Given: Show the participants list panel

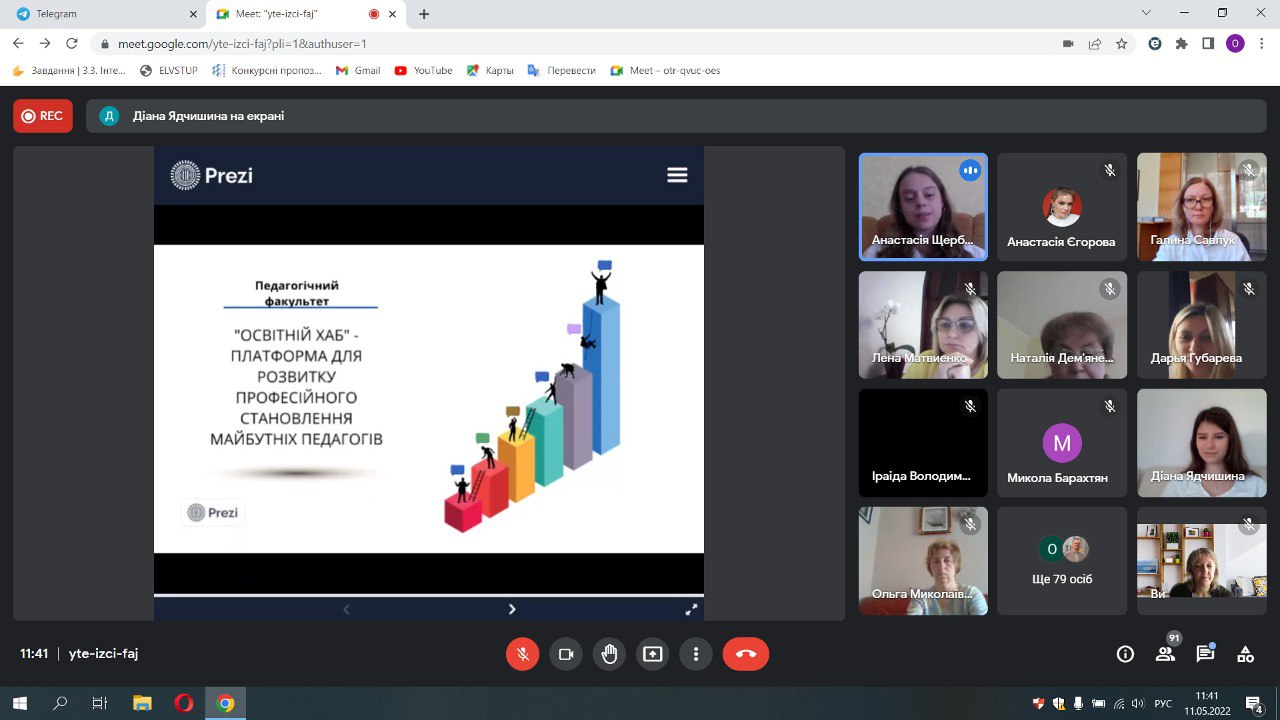Looking at the screenshot, I should click(x=1165, y=654).
